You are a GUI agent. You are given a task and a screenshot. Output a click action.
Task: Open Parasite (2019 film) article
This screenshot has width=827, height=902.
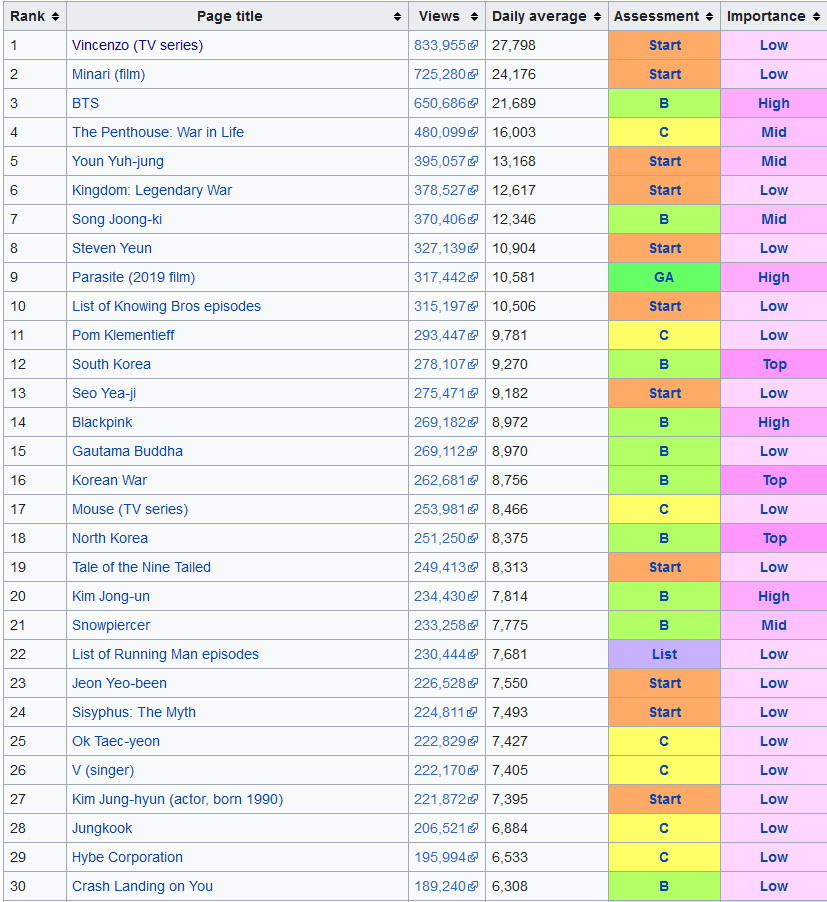click(x=133, y=277)
